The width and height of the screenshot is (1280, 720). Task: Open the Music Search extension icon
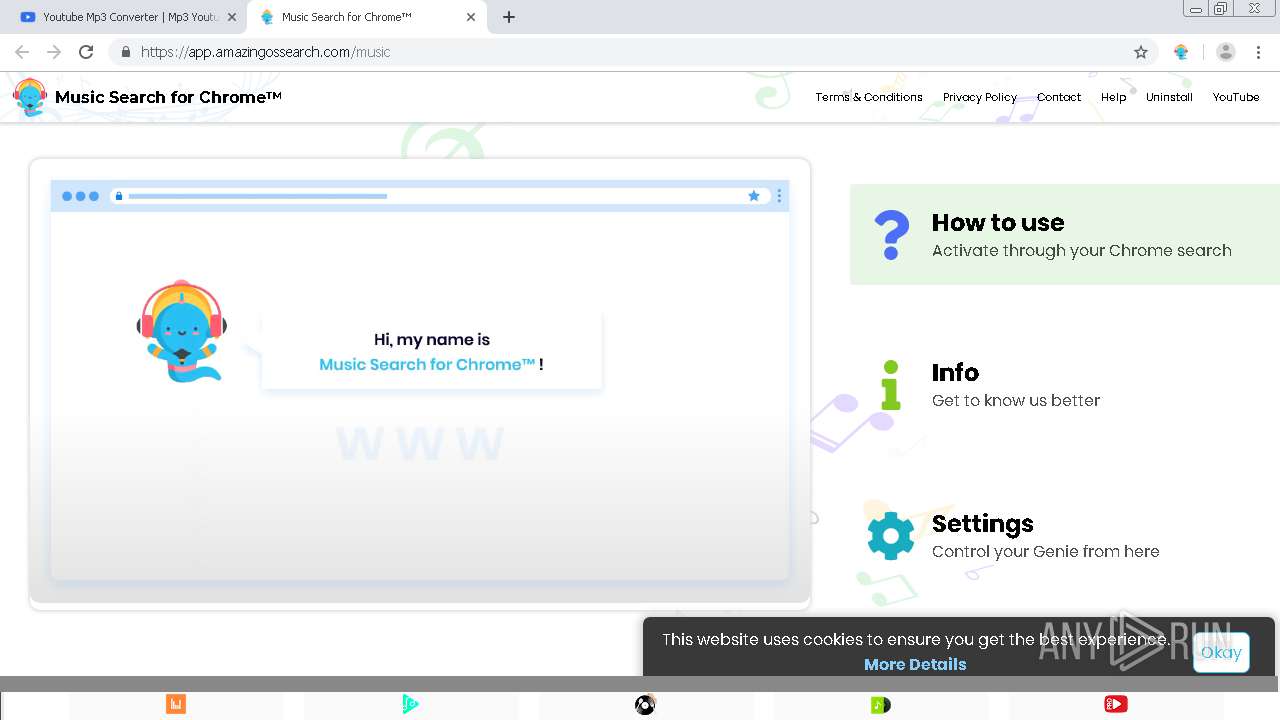pos(1182,52)
